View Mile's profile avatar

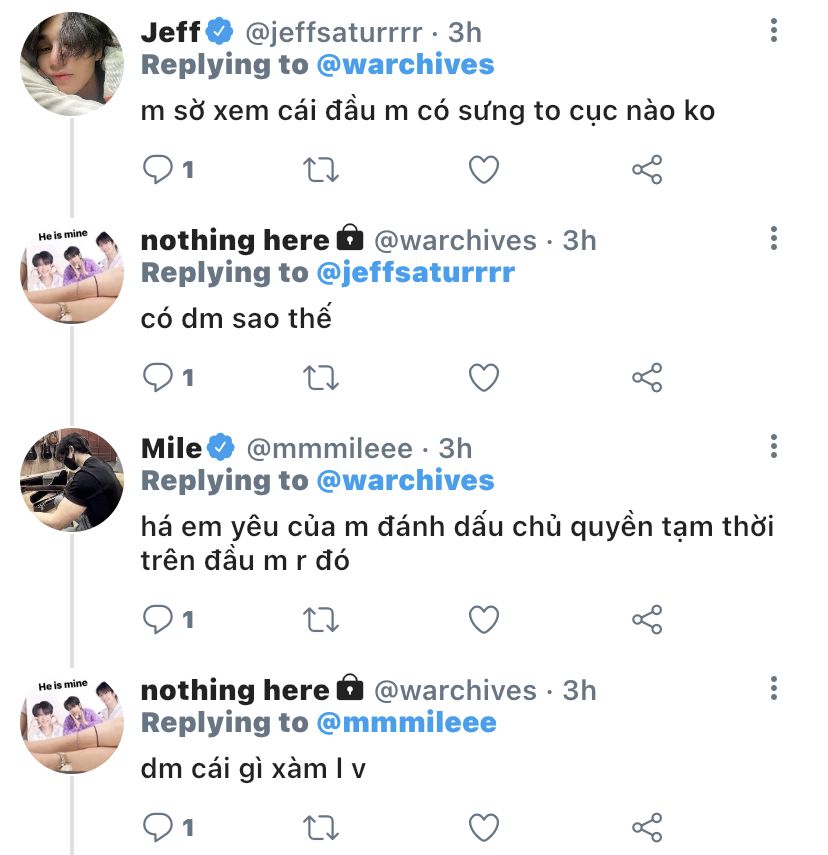click(71, 478)
